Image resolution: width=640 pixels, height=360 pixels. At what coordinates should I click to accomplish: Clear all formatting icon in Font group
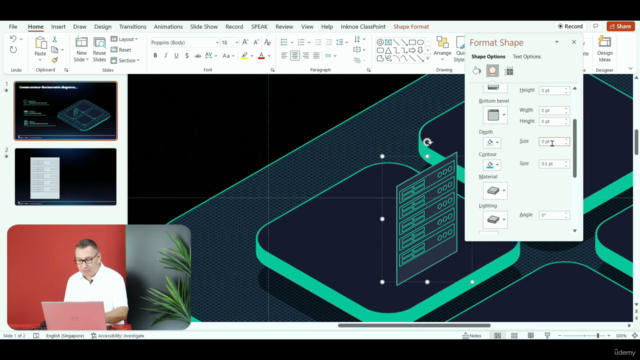click(x=267, y=42)
